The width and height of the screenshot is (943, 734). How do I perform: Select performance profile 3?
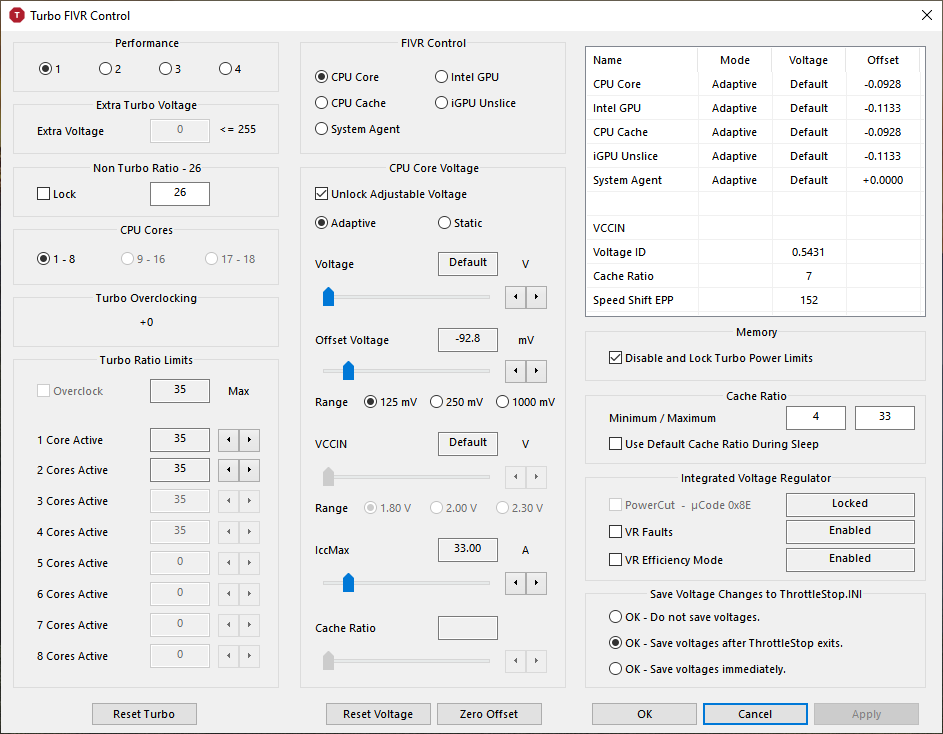click(x=165, y=69)
